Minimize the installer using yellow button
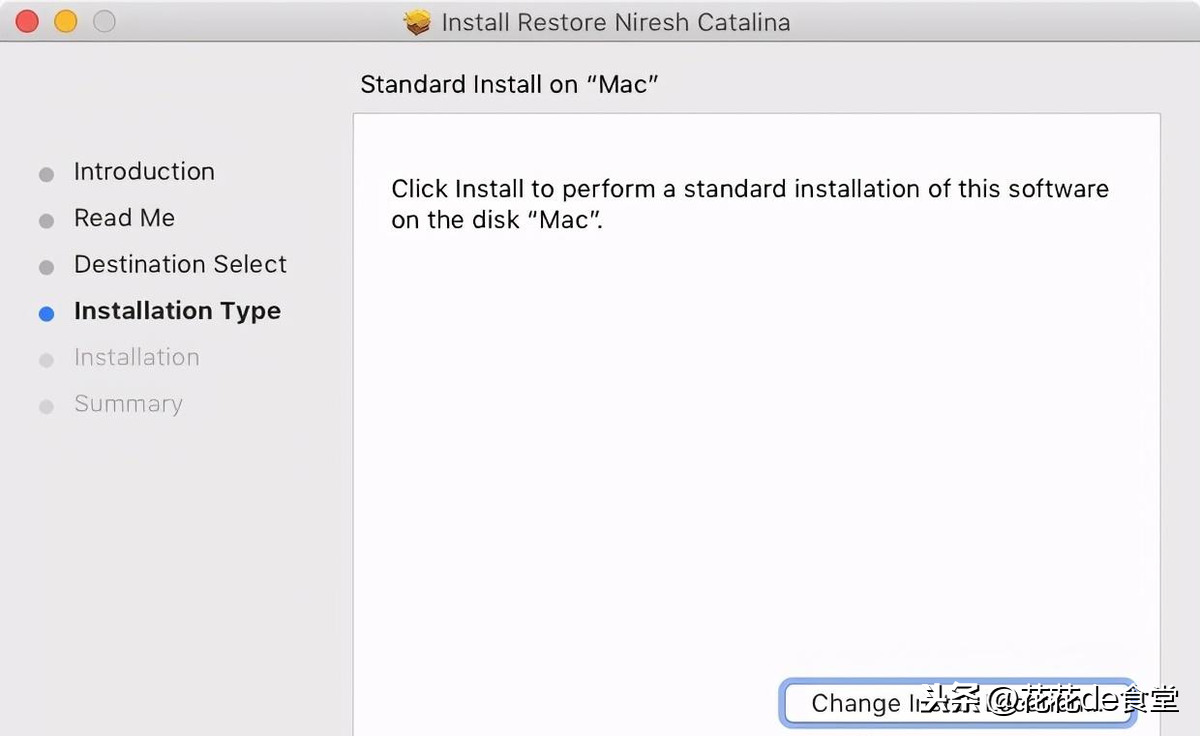Screen dimensions: 1200x736 click(x=65, y=21)
